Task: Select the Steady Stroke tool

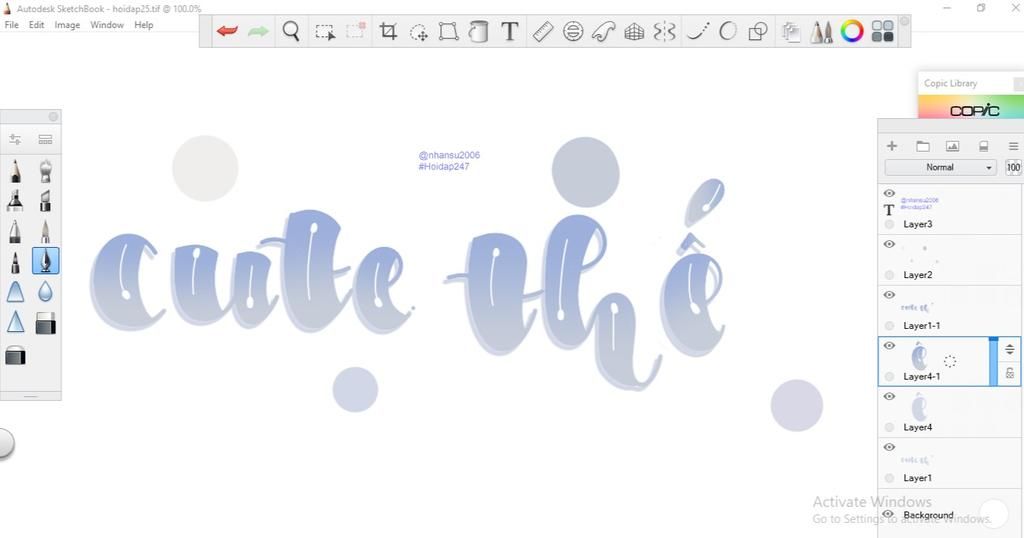Action: click(697, 31)
